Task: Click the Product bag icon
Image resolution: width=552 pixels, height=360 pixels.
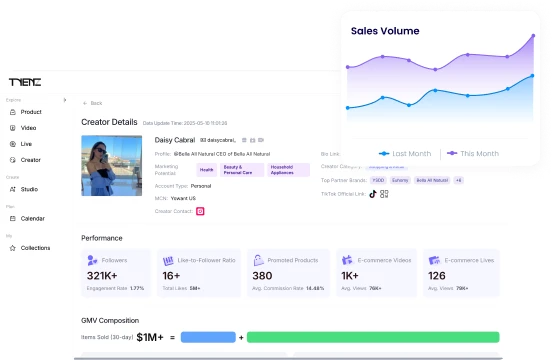Action: click(13, 112)
